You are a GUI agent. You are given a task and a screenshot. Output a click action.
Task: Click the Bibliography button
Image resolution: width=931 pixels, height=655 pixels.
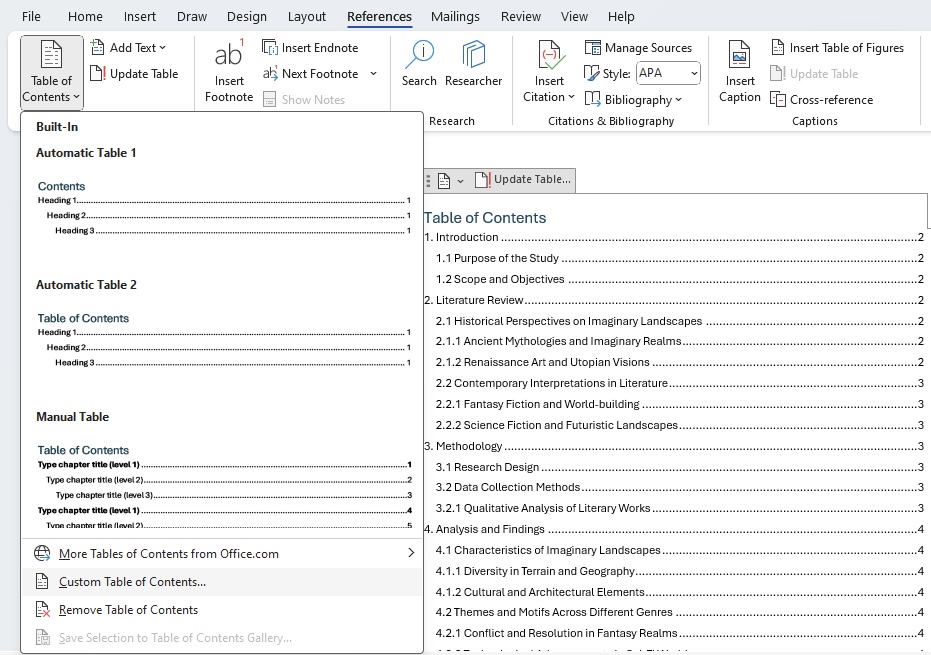[632, 100]
